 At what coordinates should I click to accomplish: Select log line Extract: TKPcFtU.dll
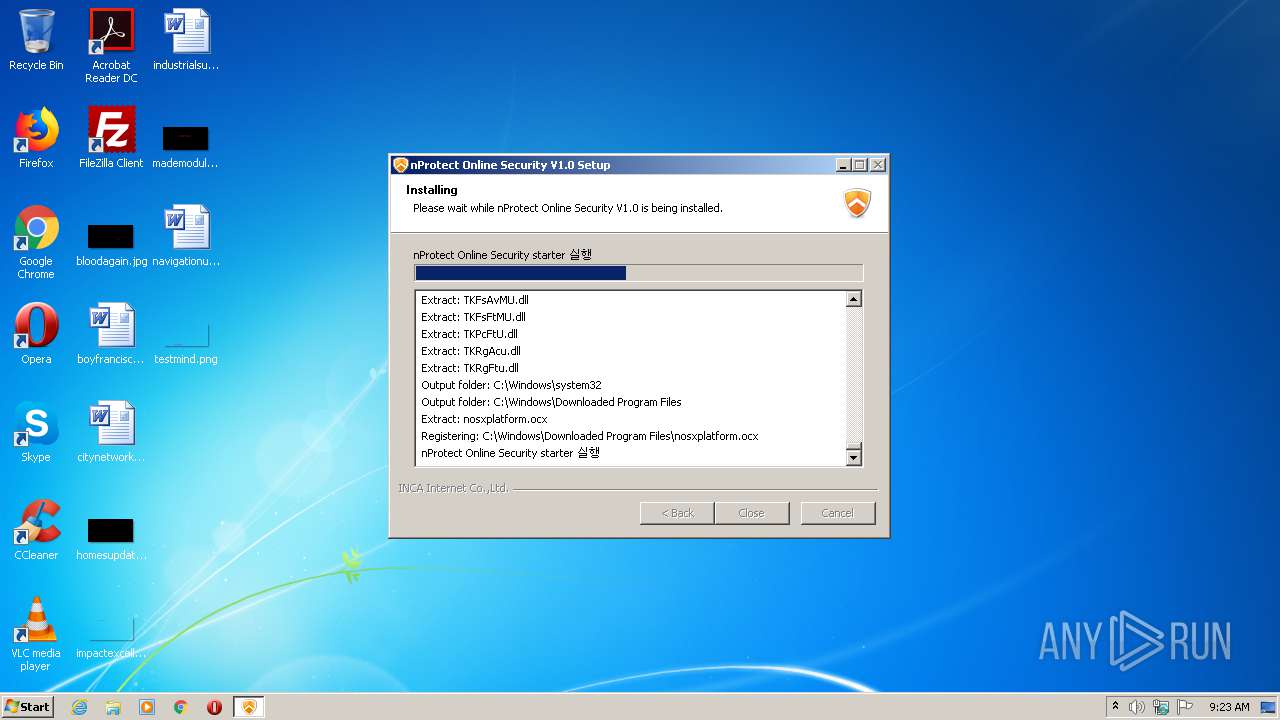tap(469, 334)
